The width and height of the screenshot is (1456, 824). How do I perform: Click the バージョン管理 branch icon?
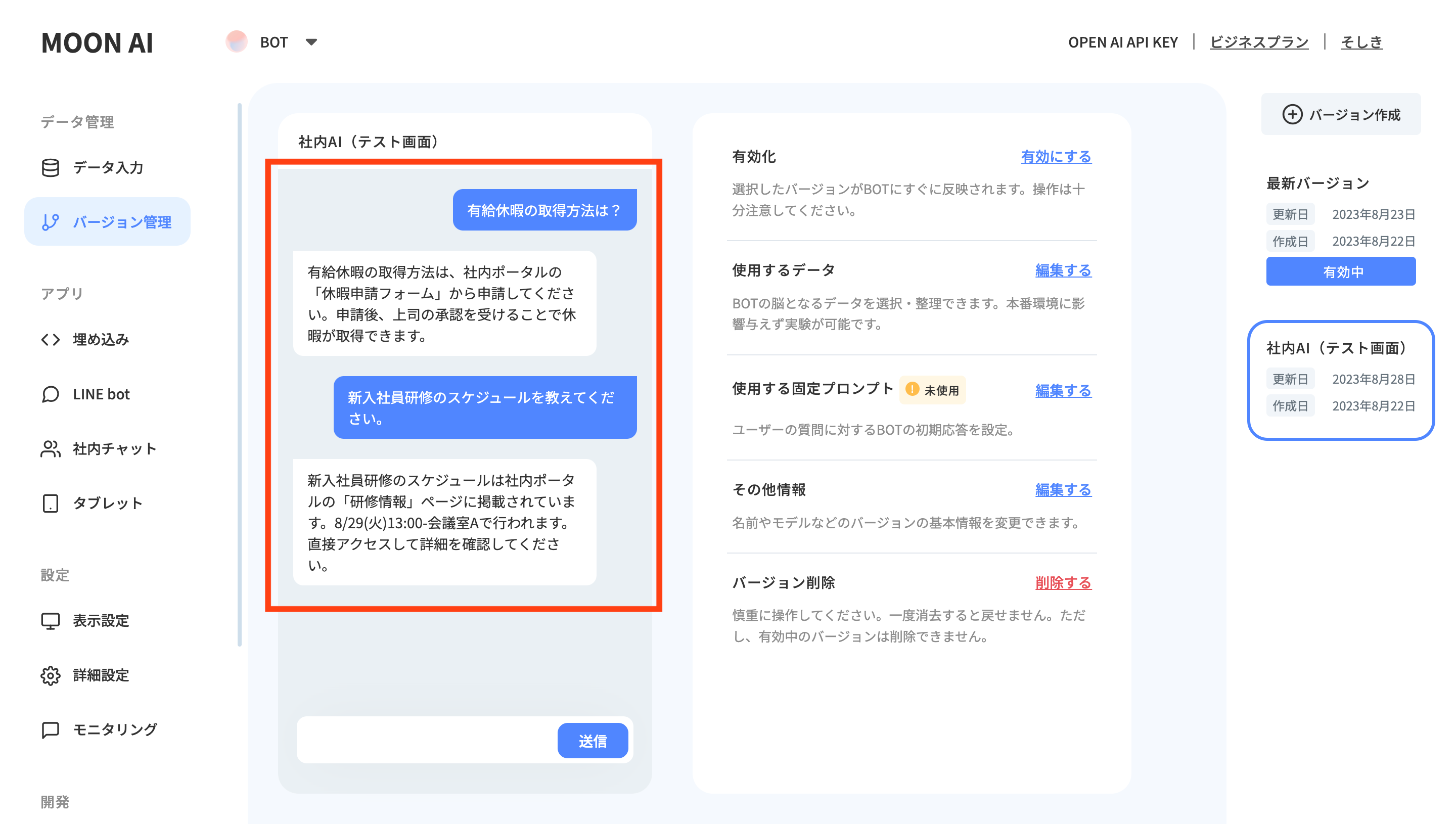point(51,222)
